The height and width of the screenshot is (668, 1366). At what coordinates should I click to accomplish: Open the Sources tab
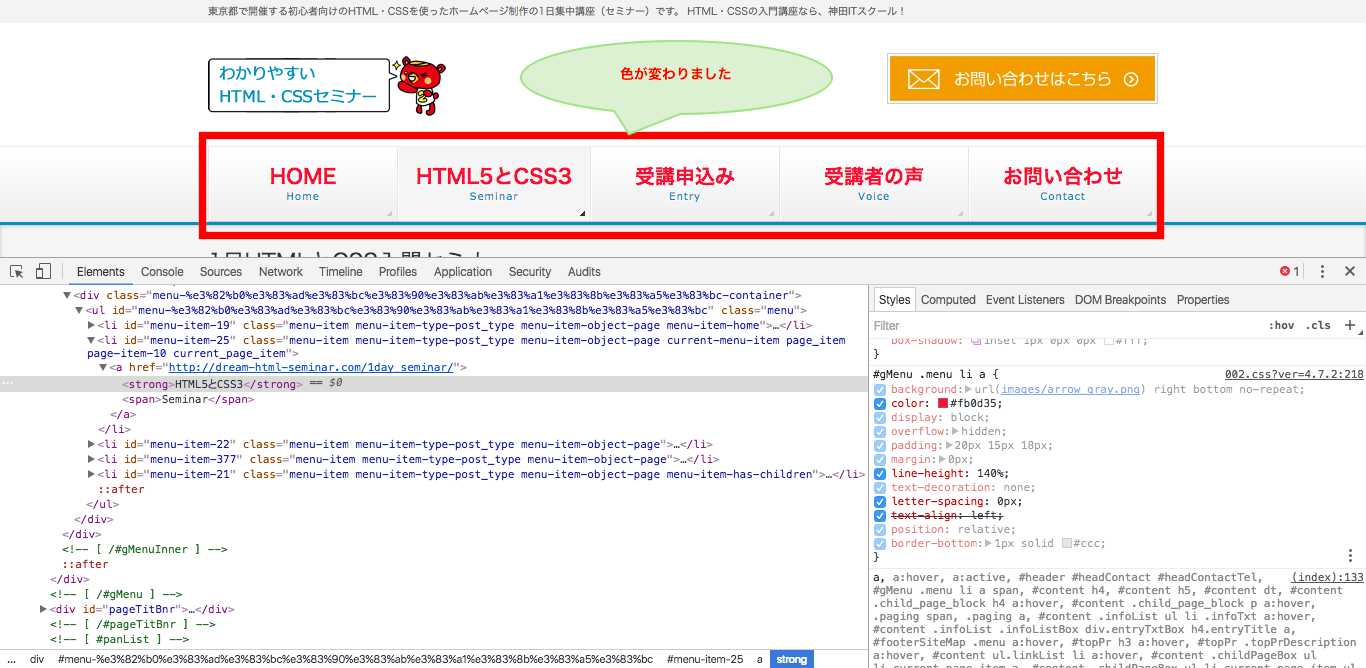tap(221, 272)
